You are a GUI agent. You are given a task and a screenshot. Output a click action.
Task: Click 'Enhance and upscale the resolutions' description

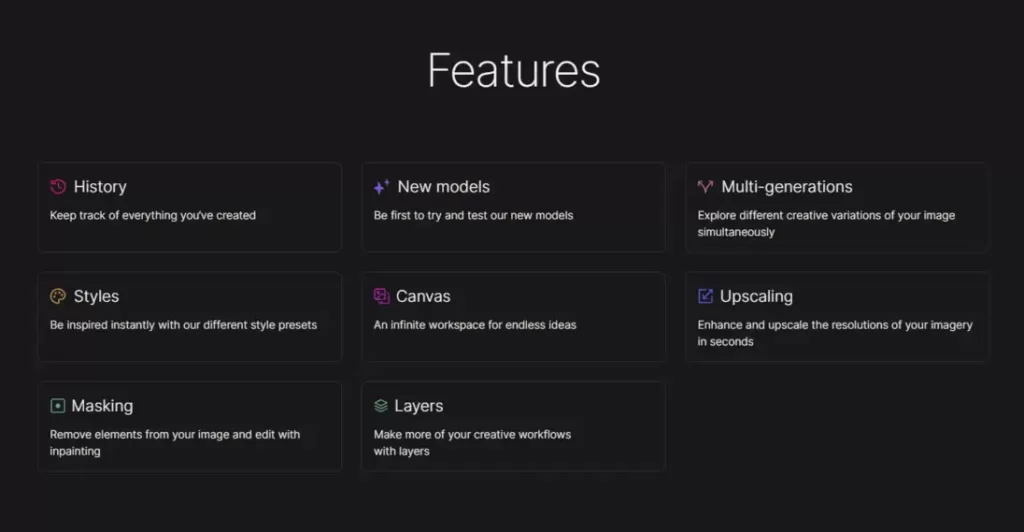pos(835,333)
